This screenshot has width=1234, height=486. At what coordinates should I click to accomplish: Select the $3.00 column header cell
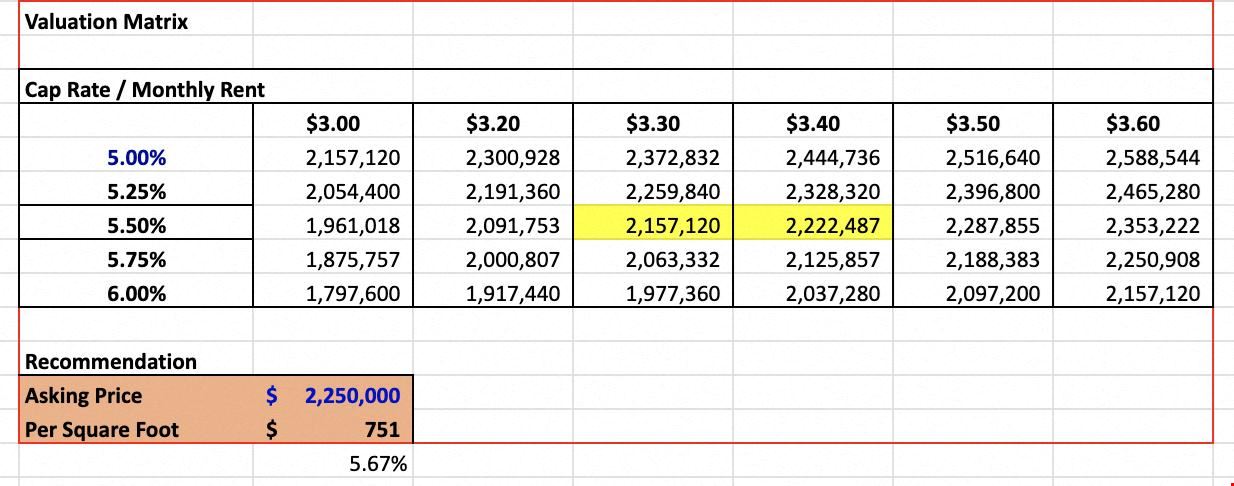click(333, 124)
